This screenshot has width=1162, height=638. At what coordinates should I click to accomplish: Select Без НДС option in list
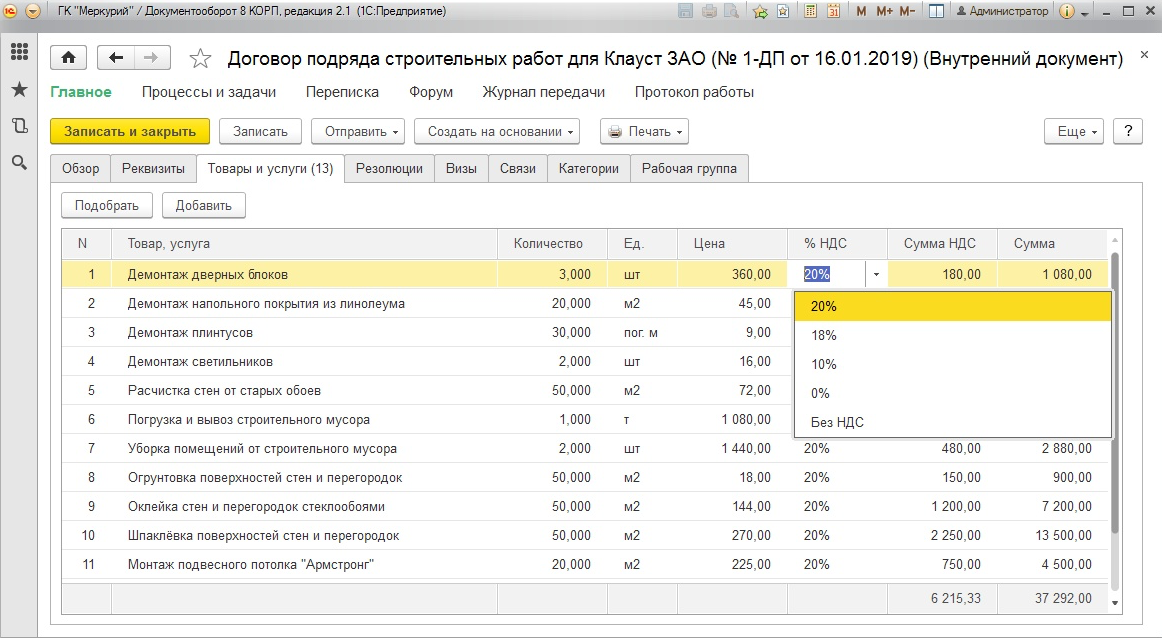(838, 422)
